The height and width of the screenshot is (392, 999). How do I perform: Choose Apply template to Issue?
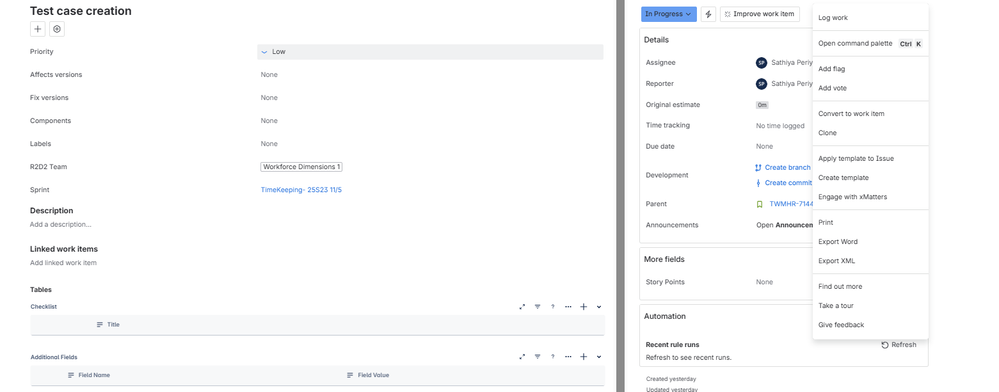(x=870, y=158)
